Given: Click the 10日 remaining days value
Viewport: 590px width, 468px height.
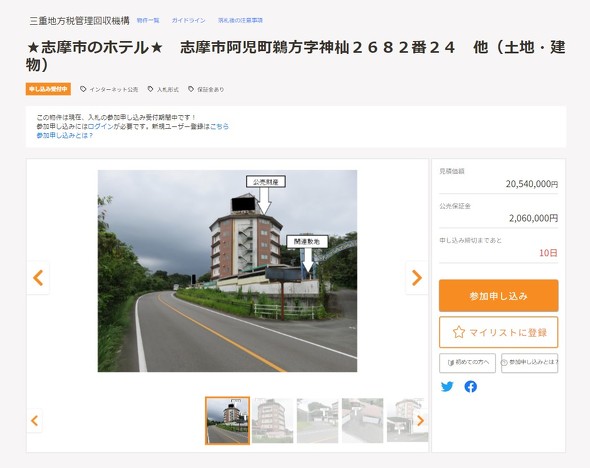Looking at the screenshot, I should [x=548, y=253].
